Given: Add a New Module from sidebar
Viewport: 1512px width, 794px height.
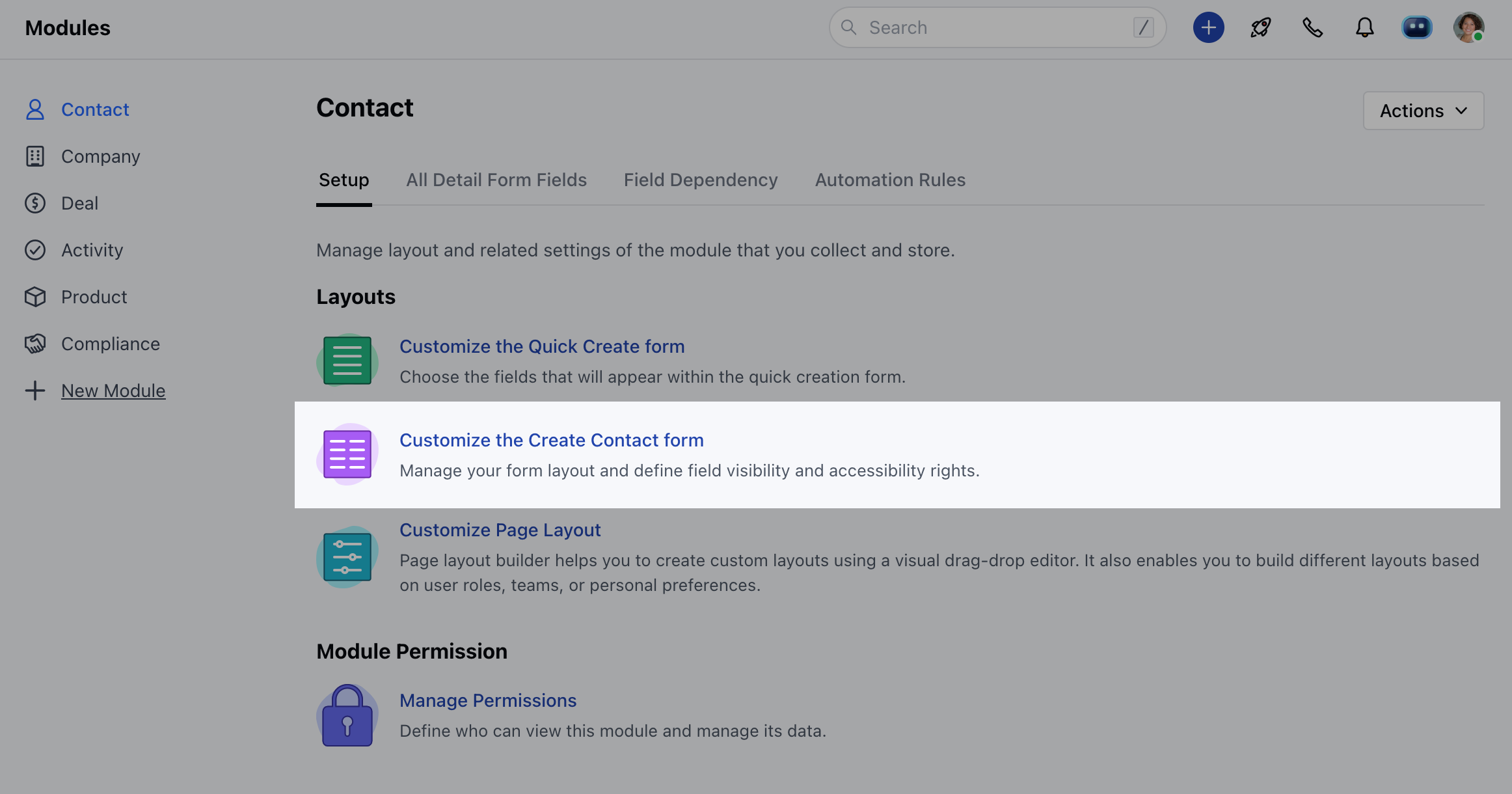Looking at the screenshot, I should [x=113, y=391].
